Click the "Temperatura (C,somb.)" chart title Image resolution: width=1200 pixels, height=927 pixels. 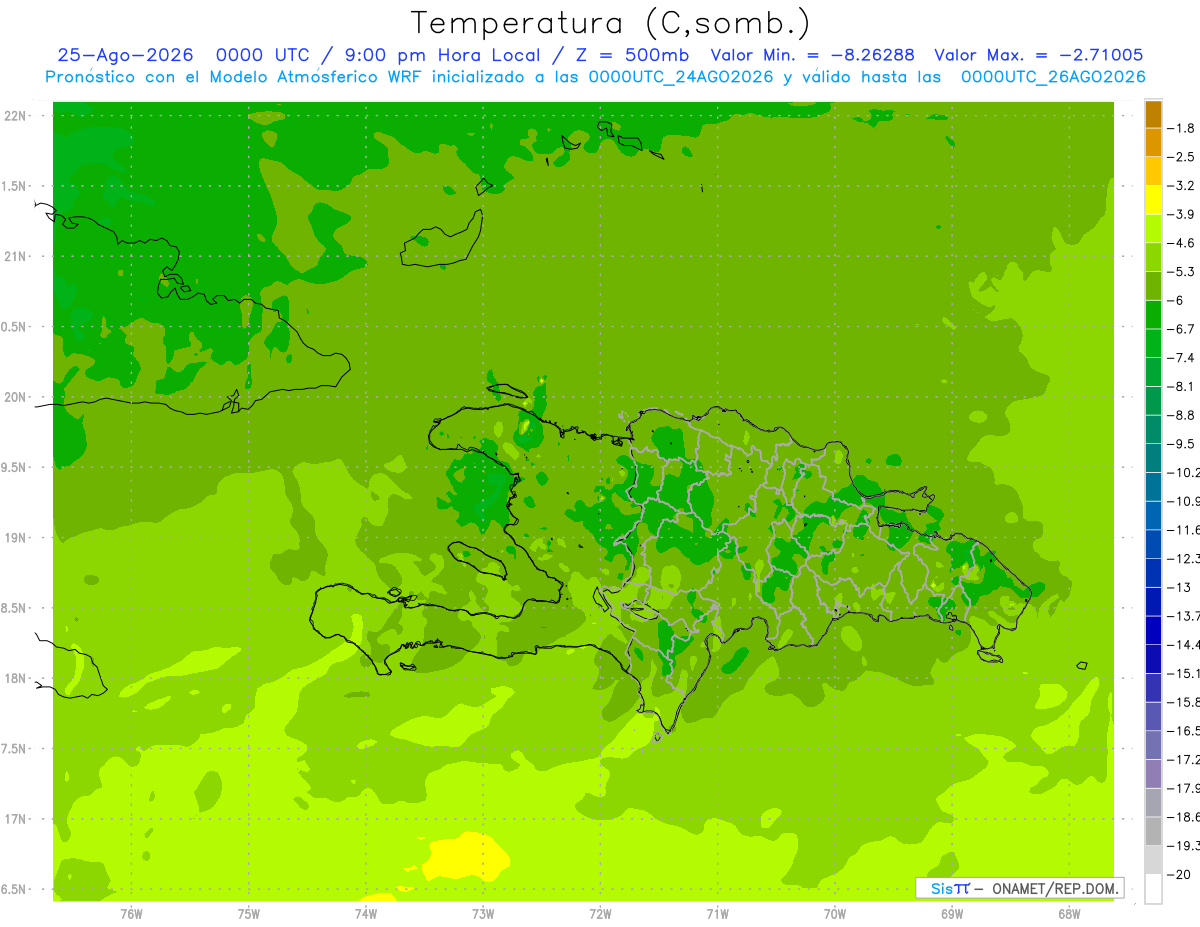610,23
